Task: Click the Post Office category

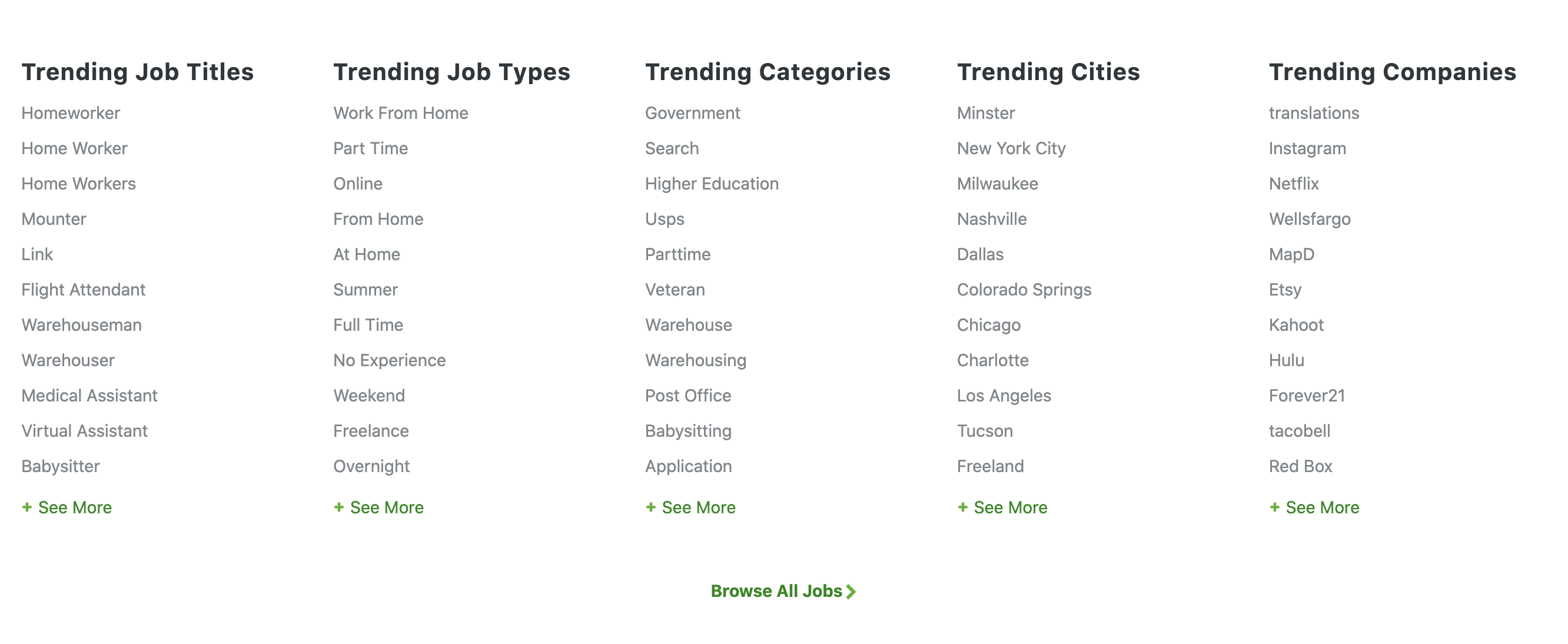Action: pyautogui.click(x=687, y=395)
